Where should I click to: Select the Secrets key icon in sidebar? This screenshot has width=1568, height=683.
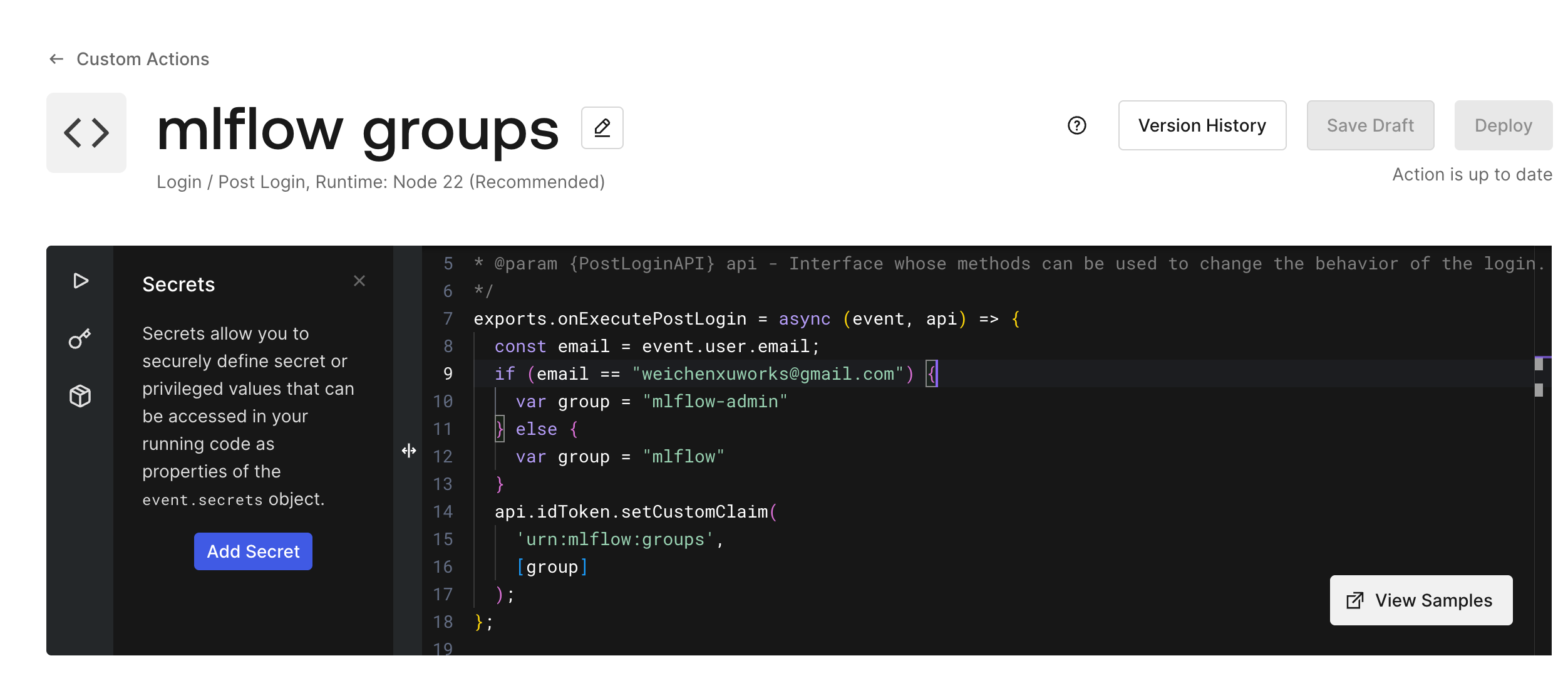[80, 338]
